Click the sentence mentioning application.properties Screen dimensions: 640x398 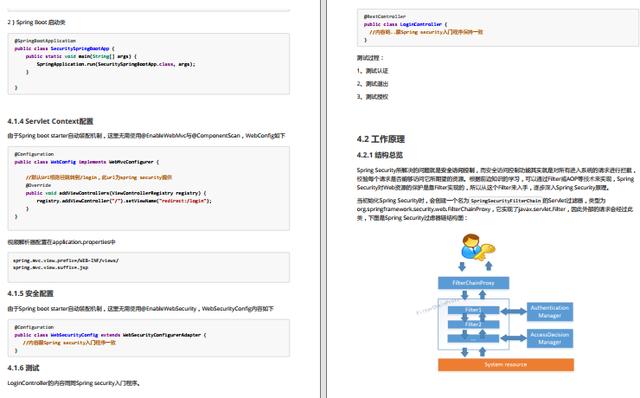(x=61, y=242)
